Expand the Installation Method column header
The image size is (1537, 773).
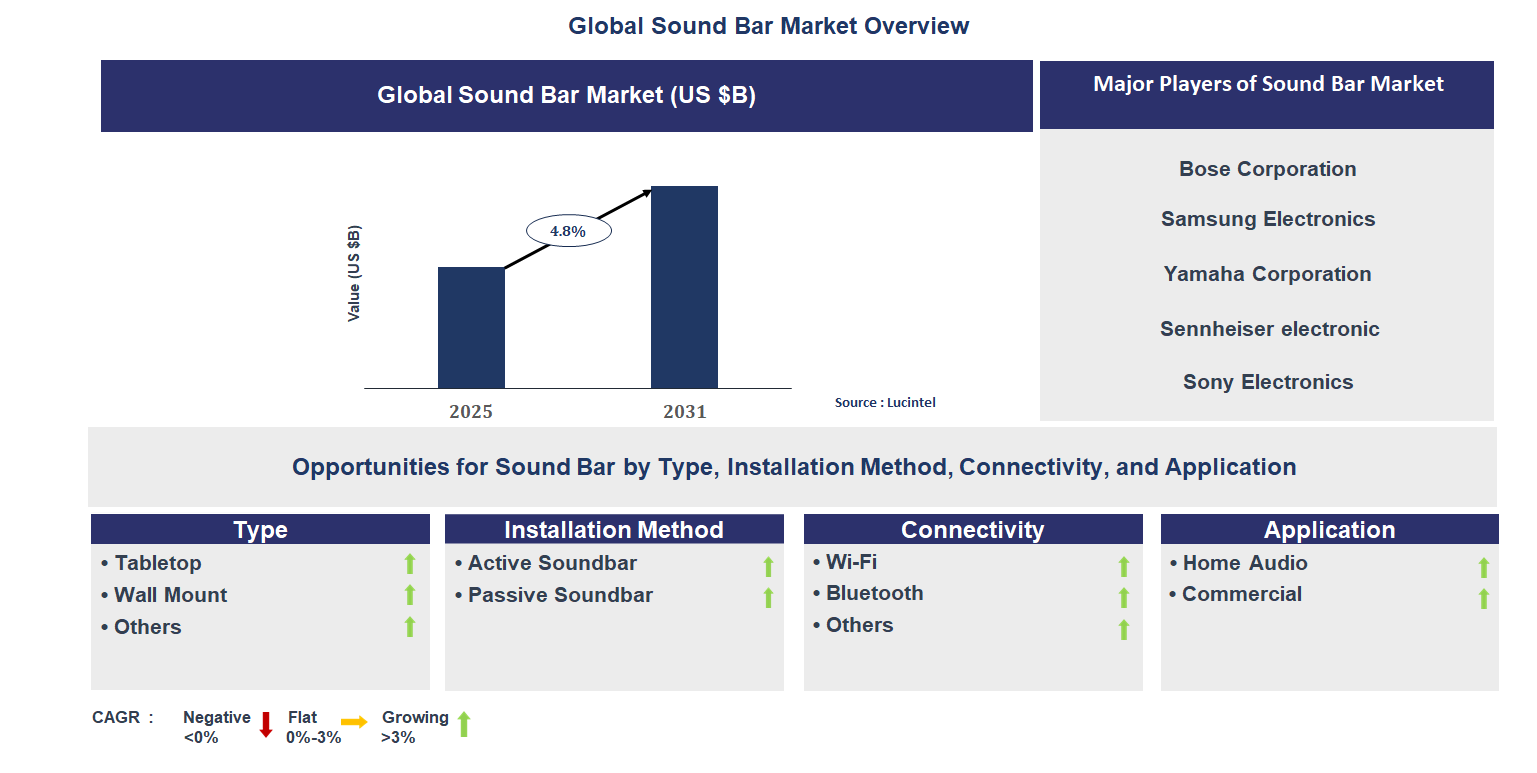click(614, 529)
